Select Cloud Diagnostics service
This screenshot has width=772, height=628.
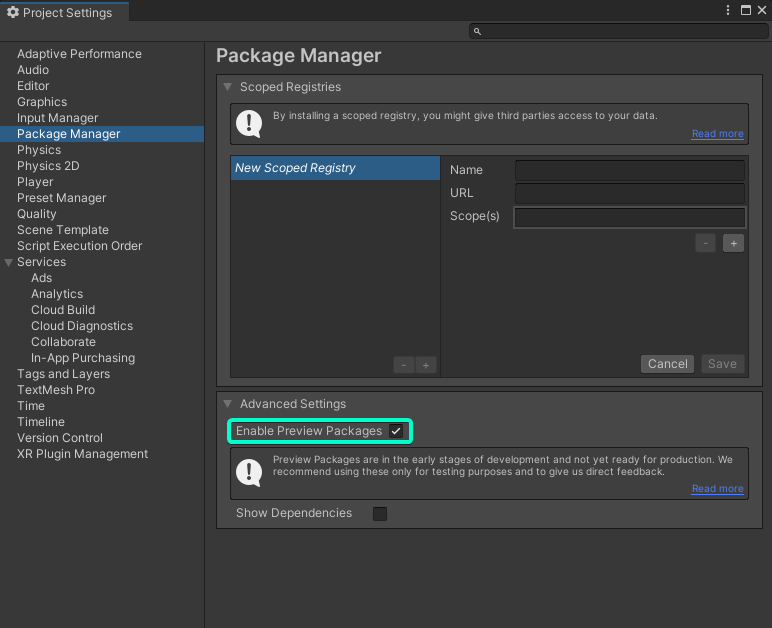pos(82,326)
